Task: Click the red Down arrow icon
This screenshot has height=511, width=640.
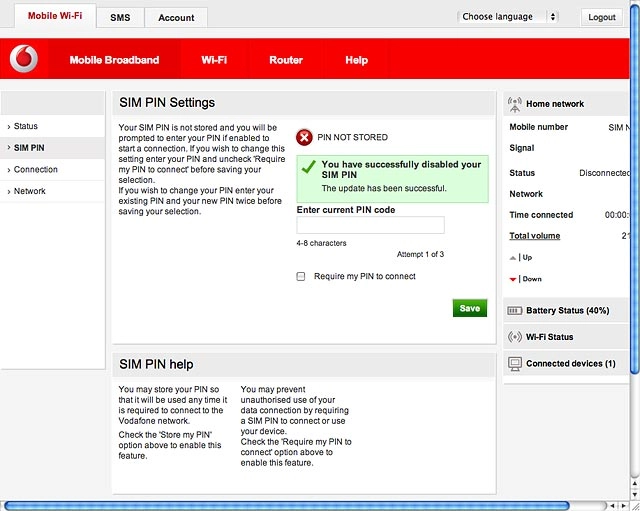Action: [x=513, y=280]
